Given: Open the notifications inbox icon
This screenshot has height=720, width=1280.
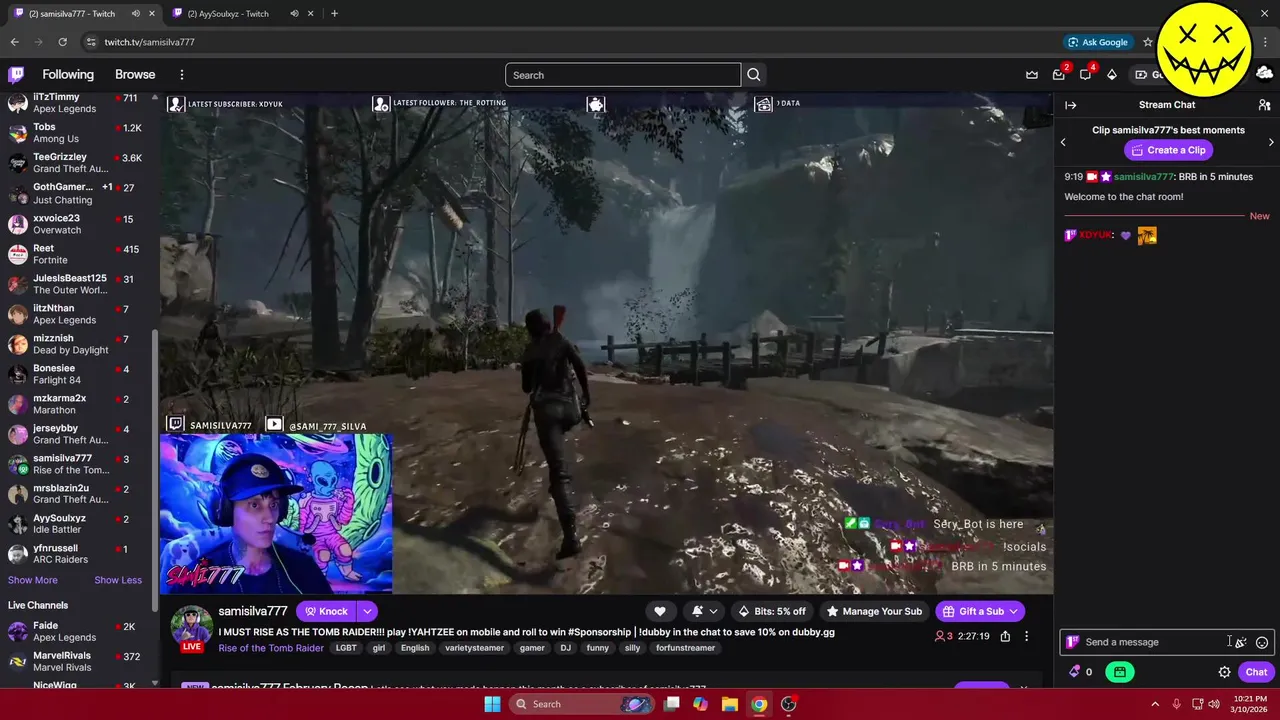Looking at the screenshot, I should point(1059,75).
